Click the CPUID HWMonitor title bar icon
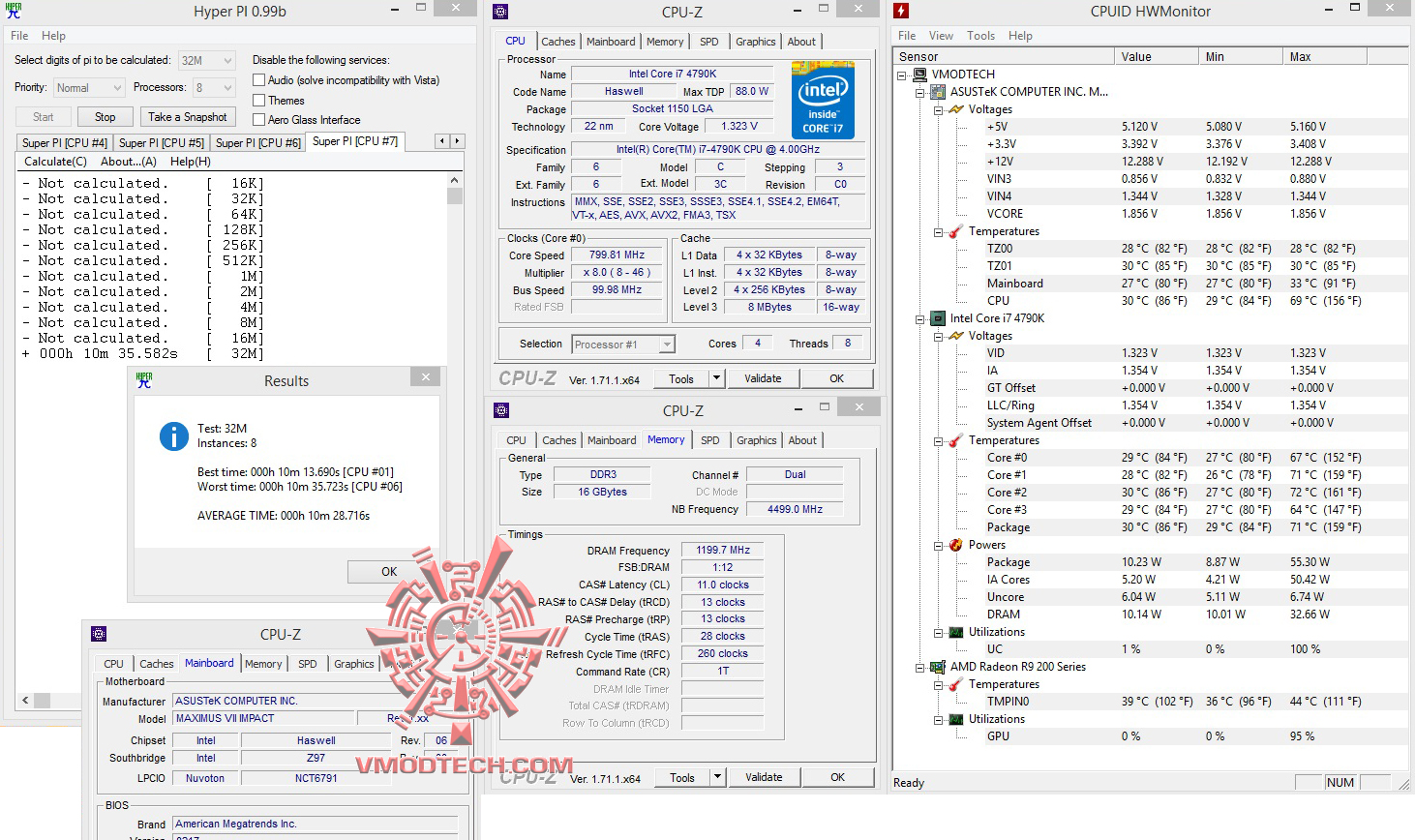The width and height of the screenshot is (1415, 840). tap(901, 11)
